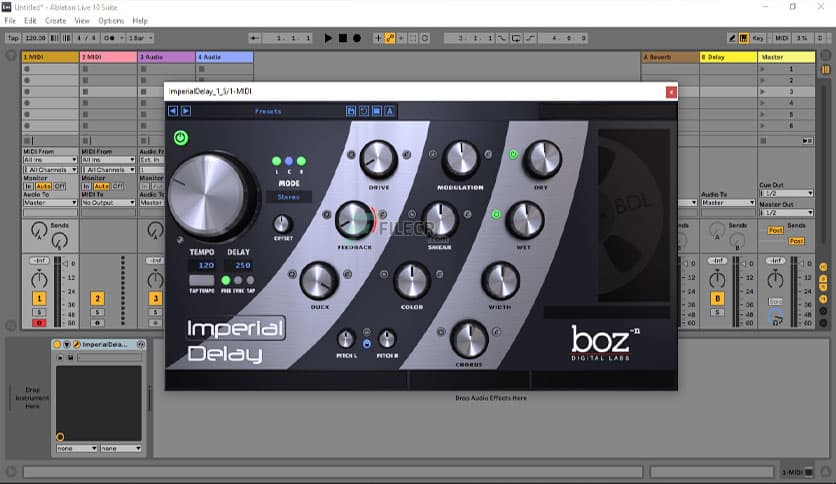Viewport: 836px width, 484px height.
Task: Open the Options menu
Action: 111,21
